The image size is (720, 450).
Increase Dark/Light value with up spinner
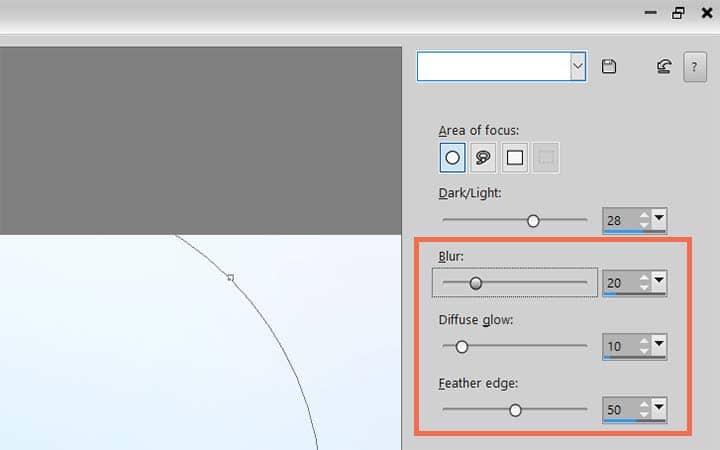[x=644, y=215]
